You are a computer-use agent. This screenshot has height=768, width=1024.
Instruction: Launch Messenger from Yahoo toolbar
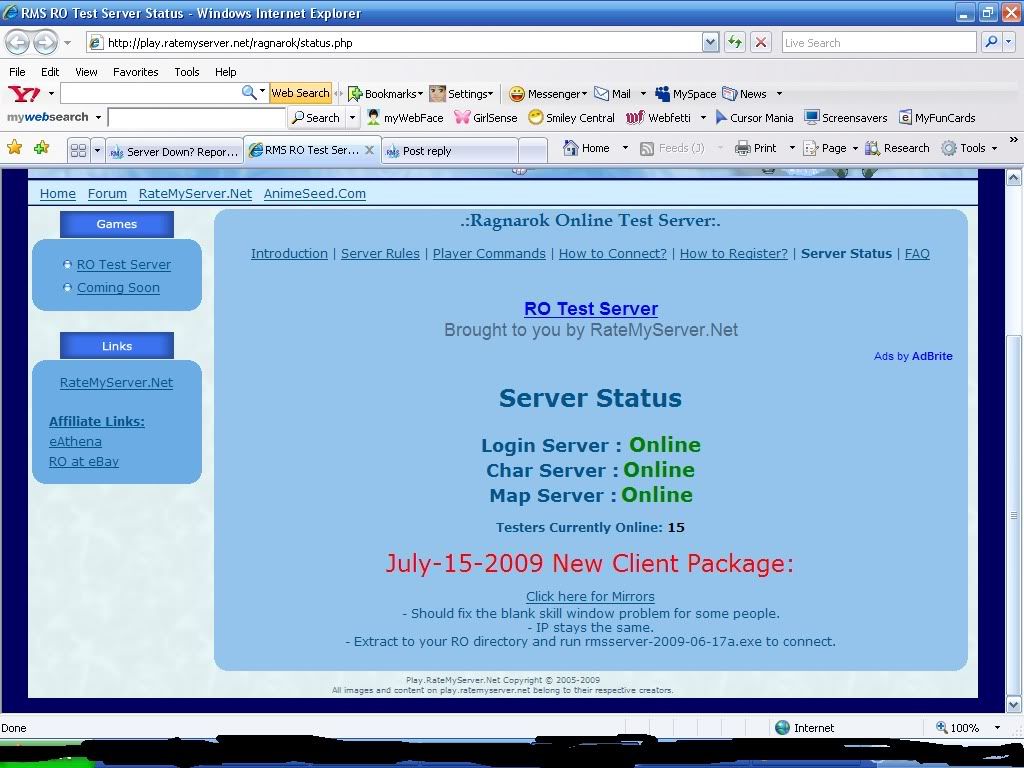point(548,94)
